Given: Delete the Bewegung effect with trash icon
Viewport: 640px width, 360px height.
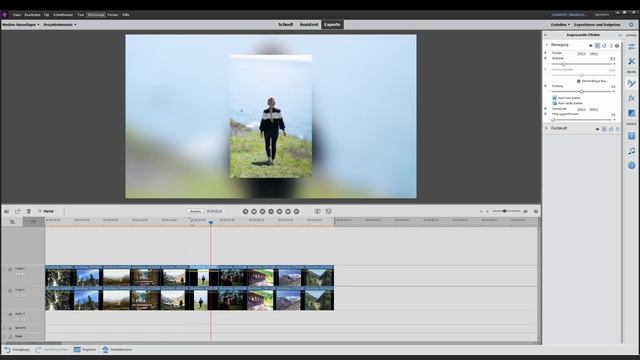Looking at the screenshot, I should 611,46.
